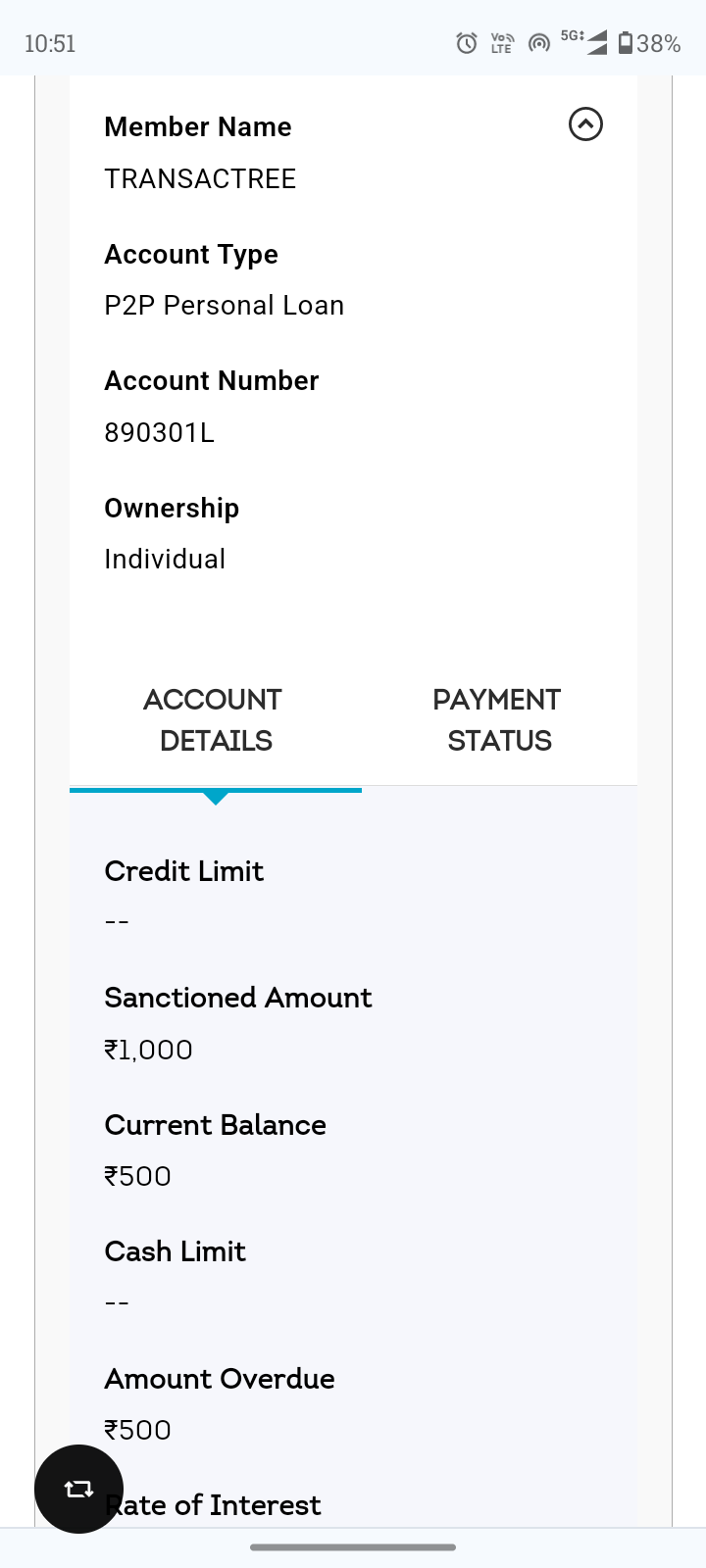The width and height of the screenshot is (706, 1568).
Task: Tap the Amount Overdue value ₹500
Action: (x=138, y=1430)
